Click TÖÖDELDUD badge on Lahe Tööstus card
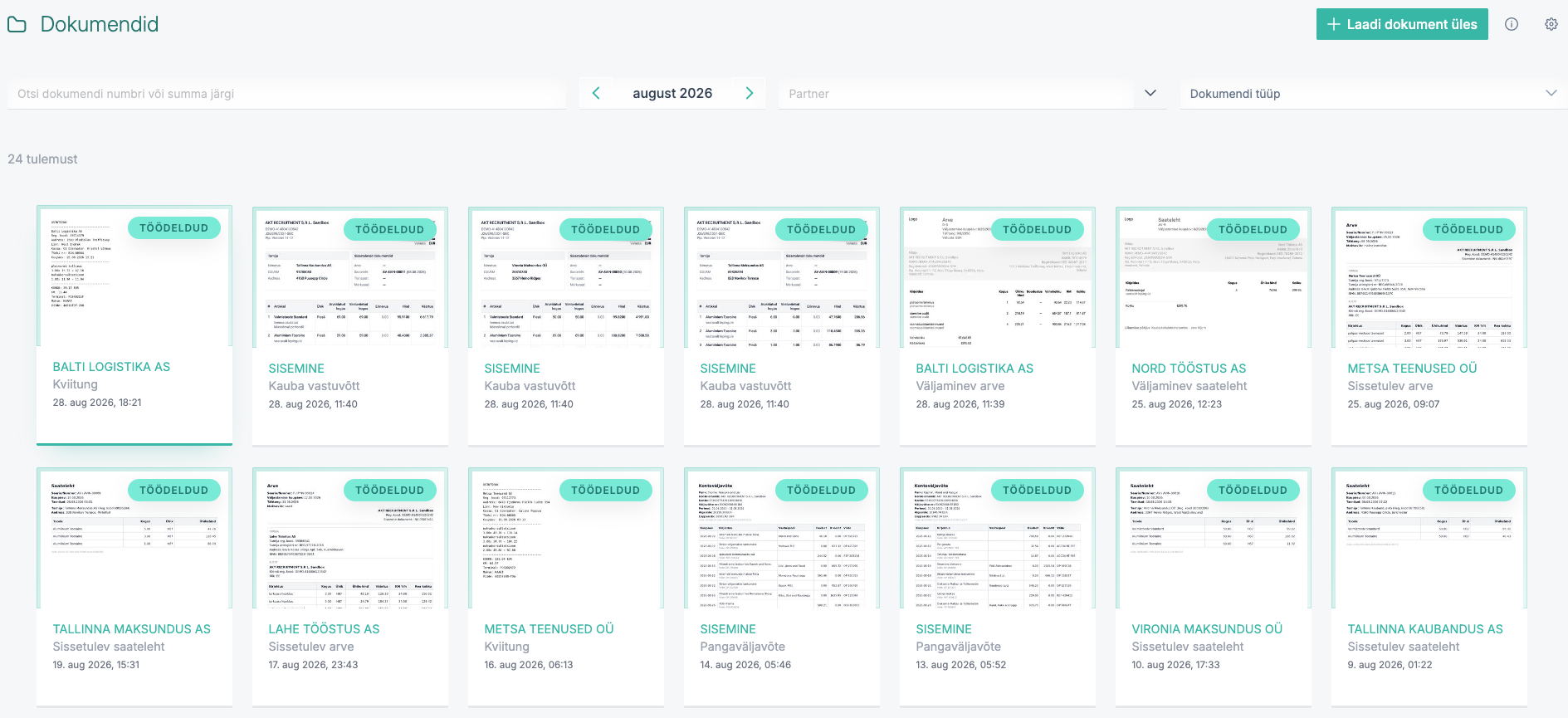The image size is (1568, 718). tap(389, 490)
